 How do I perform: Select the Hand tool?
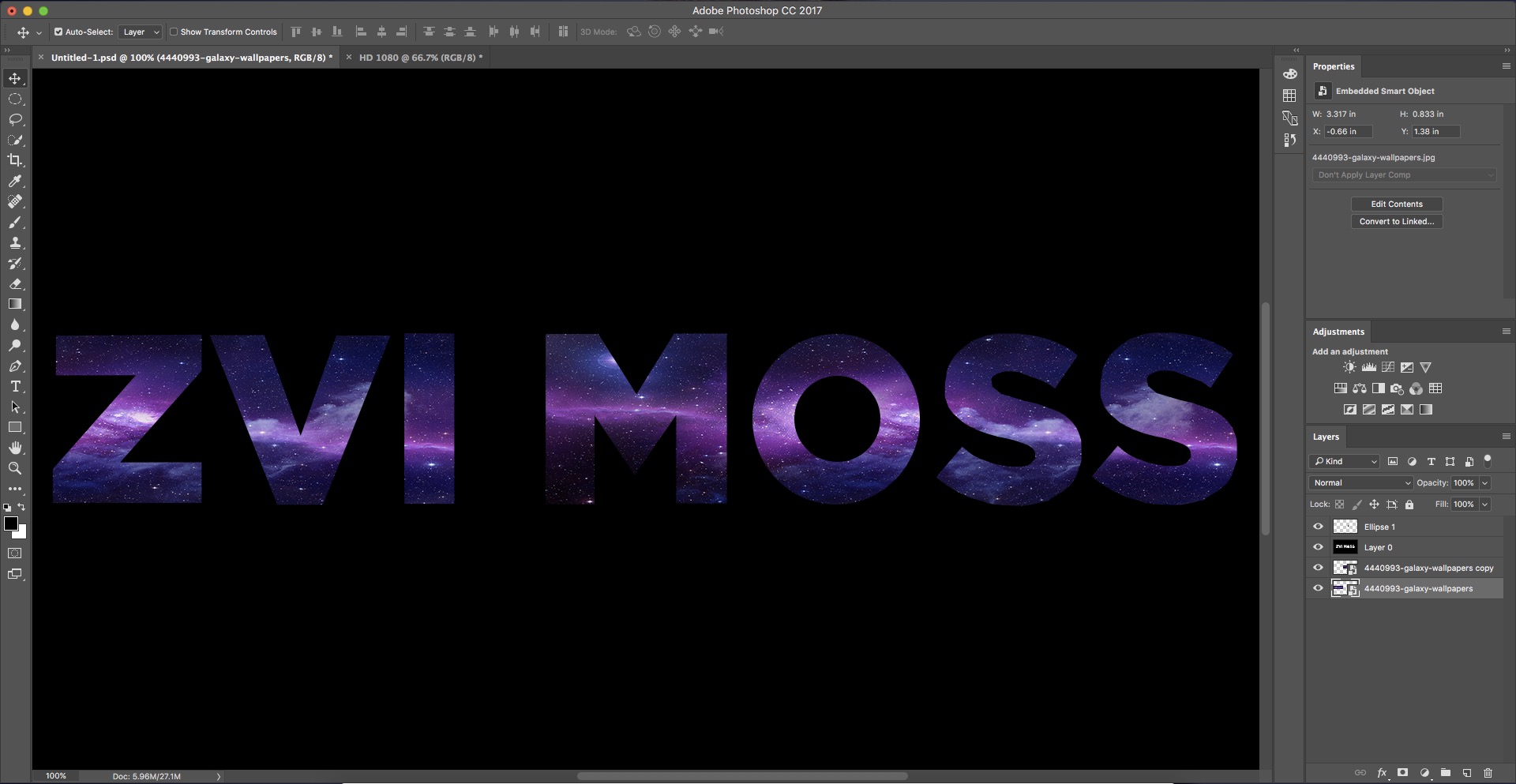coord(15,448)
